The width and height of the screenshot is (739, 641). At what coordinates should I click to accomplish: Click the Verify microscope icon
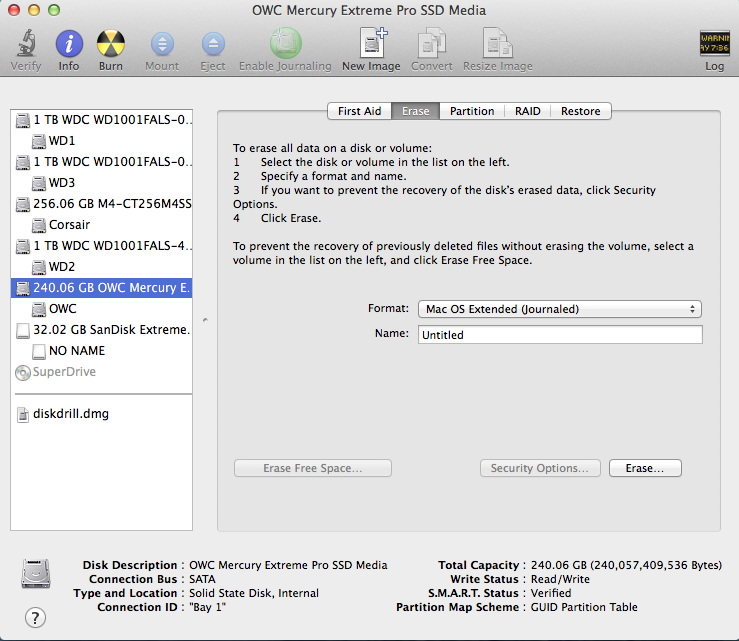(x=26, y=43)
